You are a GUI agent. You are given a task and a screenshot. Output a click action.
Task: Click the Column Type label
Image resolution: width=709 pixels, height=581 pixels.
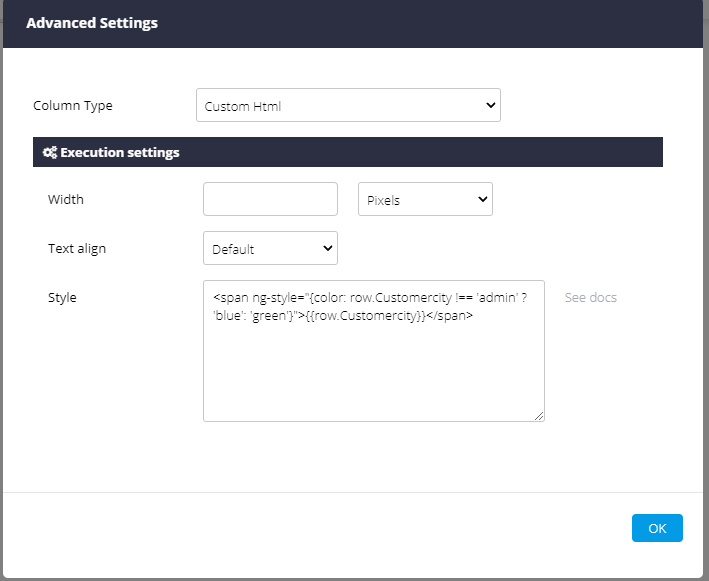pyautogui.click(x=73, y=106)
